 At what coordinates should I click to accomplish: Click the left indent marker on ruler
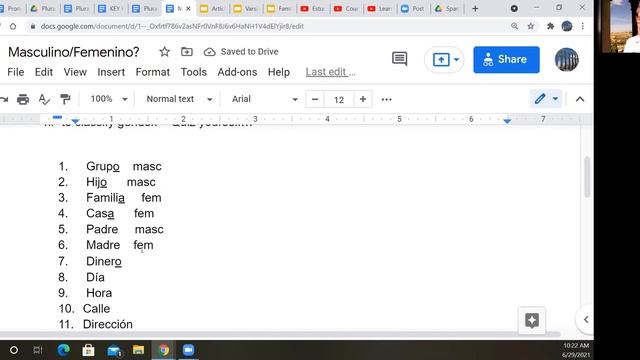tap(75, 121)
